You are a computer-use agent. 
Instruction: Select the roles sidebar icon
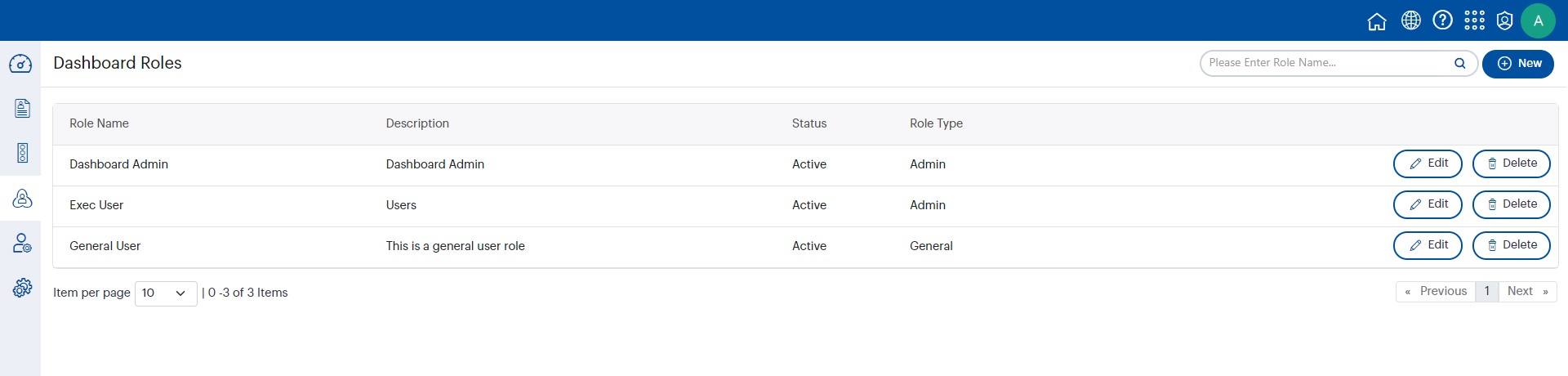[x=22, y=199]
